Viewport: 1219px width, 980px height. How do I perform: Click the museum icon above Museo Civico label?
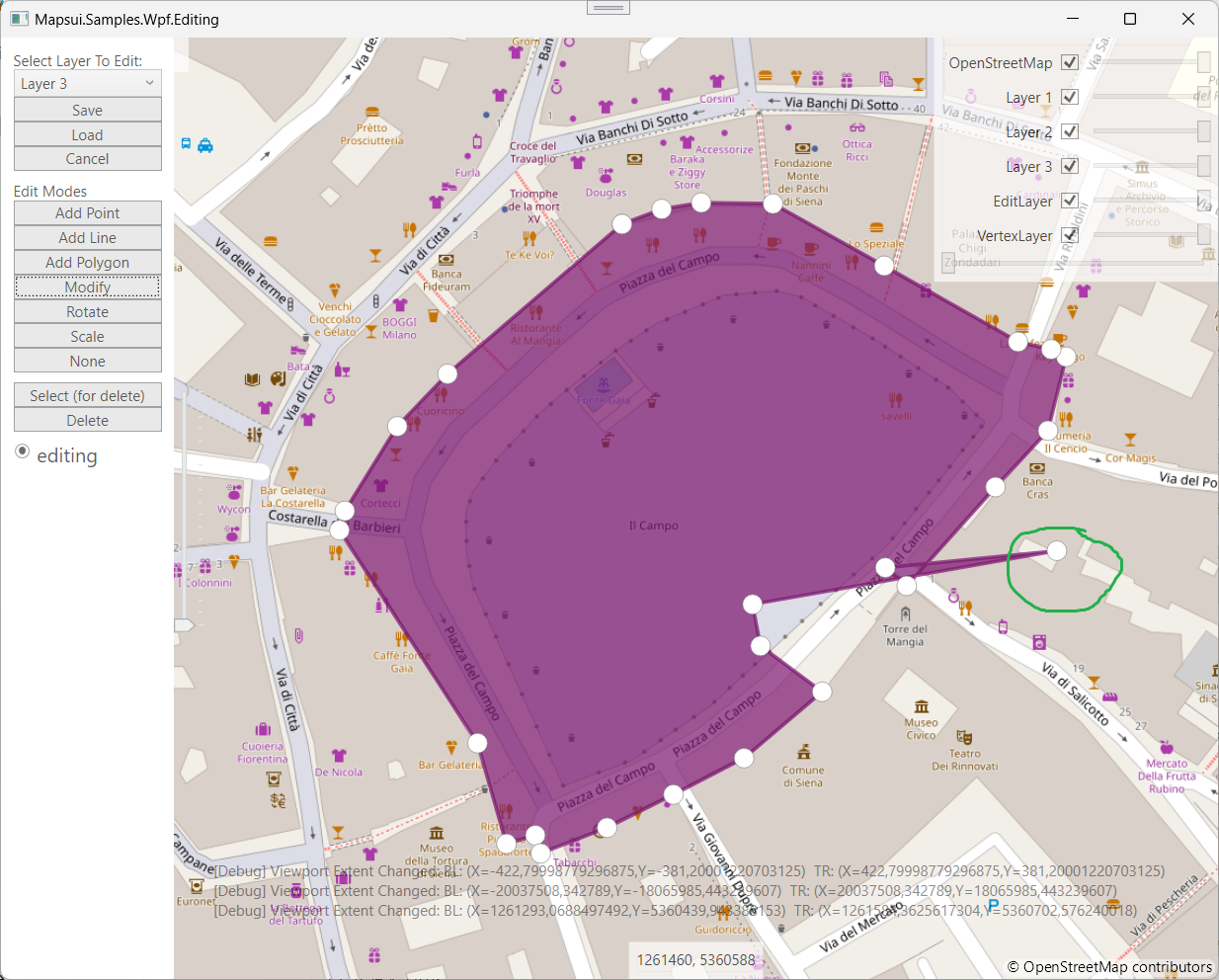[922, 705]
